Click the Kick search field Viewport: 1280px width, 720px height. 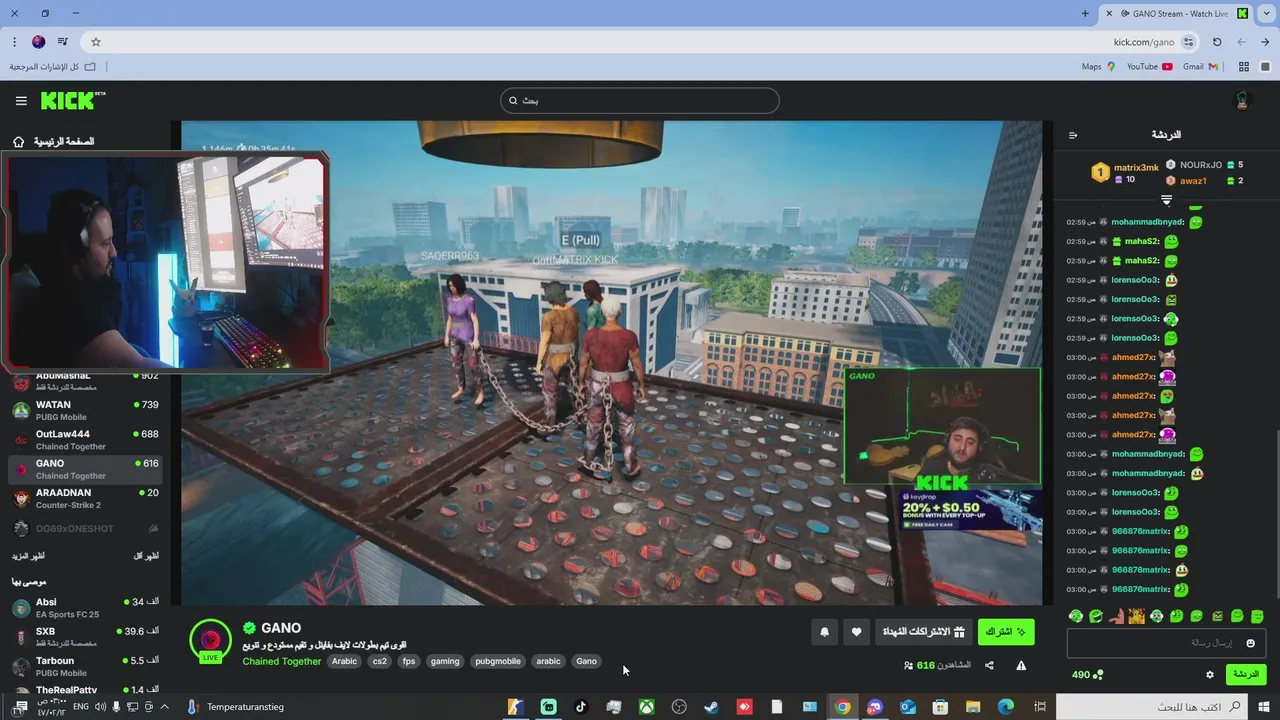640,100
